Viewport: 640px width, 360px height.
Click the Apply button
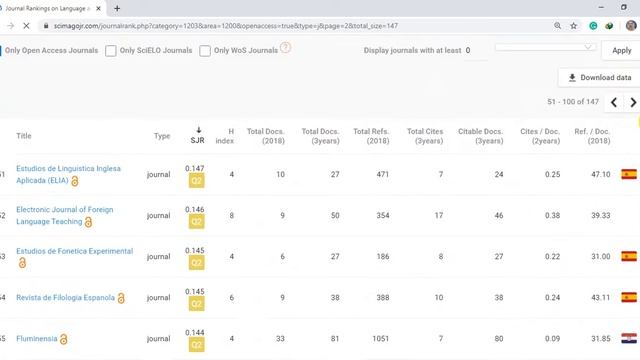click(x=621, y=51)
